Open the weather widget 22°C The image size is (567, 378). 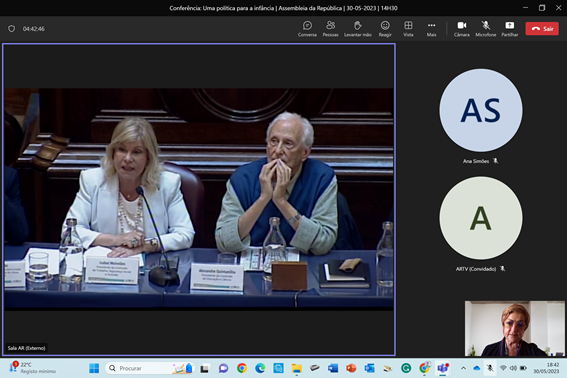click(x=32, y=368)
